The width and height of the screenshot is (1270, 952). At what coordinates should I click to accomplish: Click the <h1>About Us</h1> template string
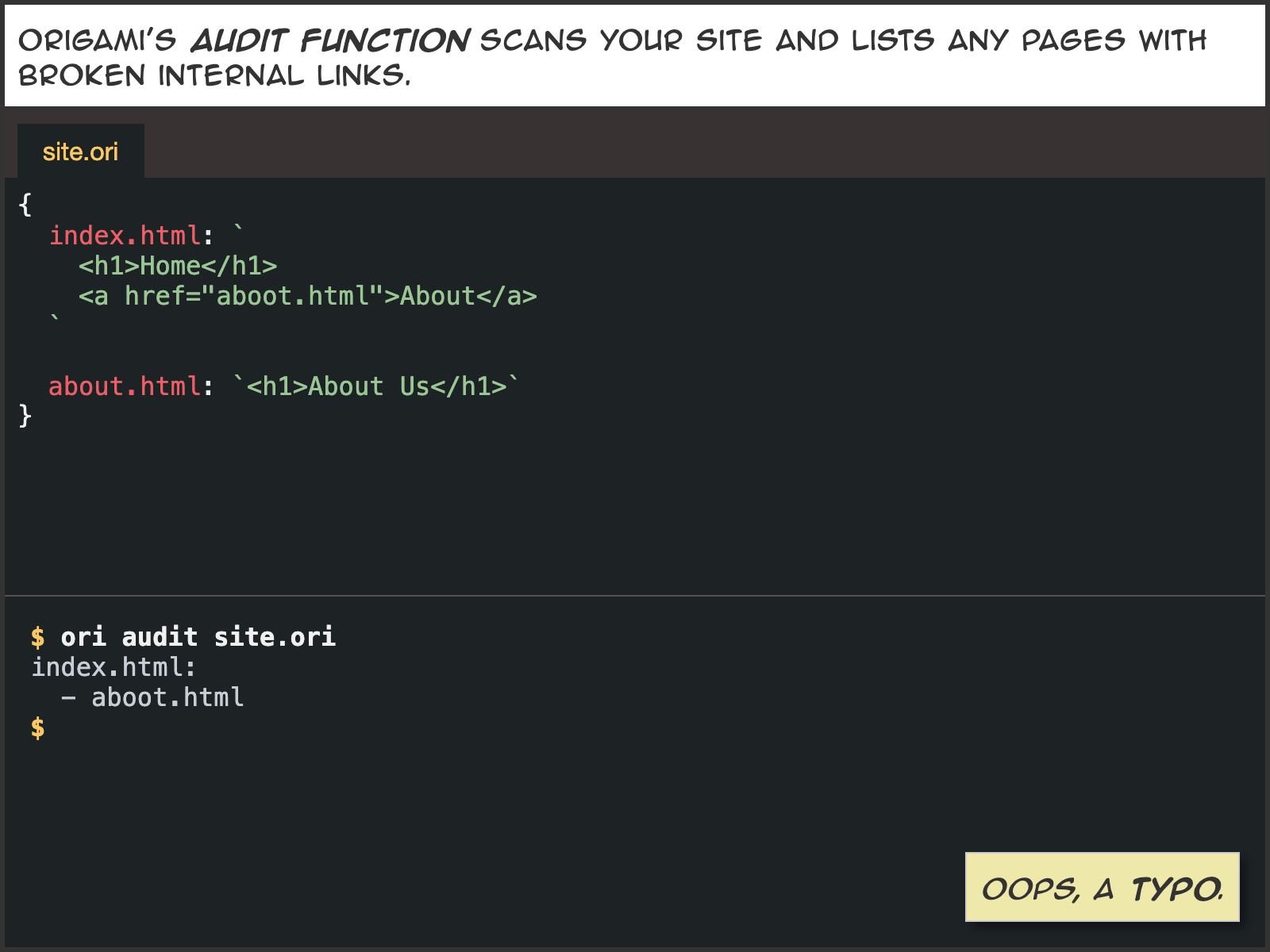point(376,386)
